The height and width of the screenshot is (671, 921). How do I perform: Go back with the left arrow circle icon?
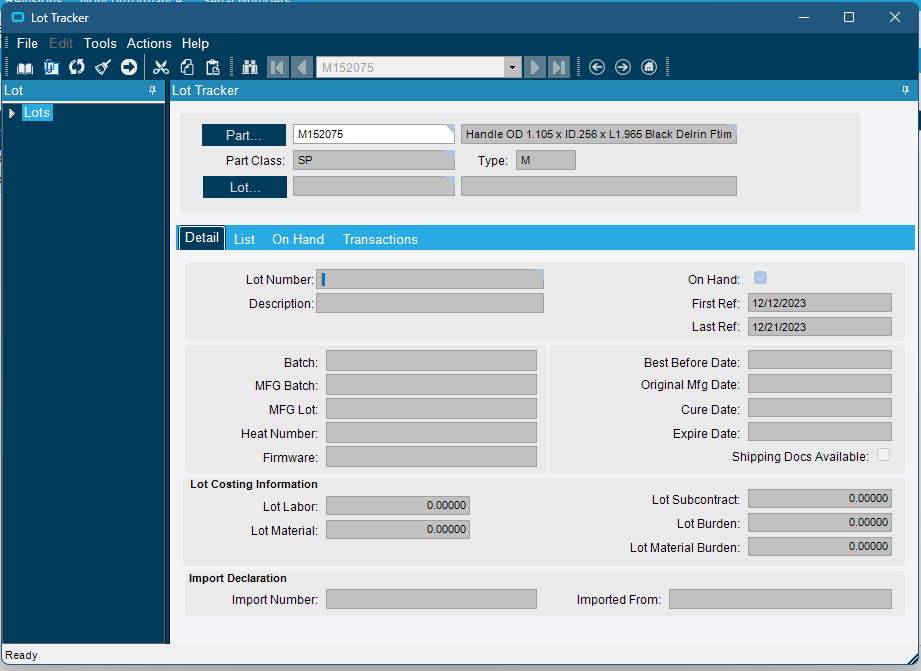(597, 67)
